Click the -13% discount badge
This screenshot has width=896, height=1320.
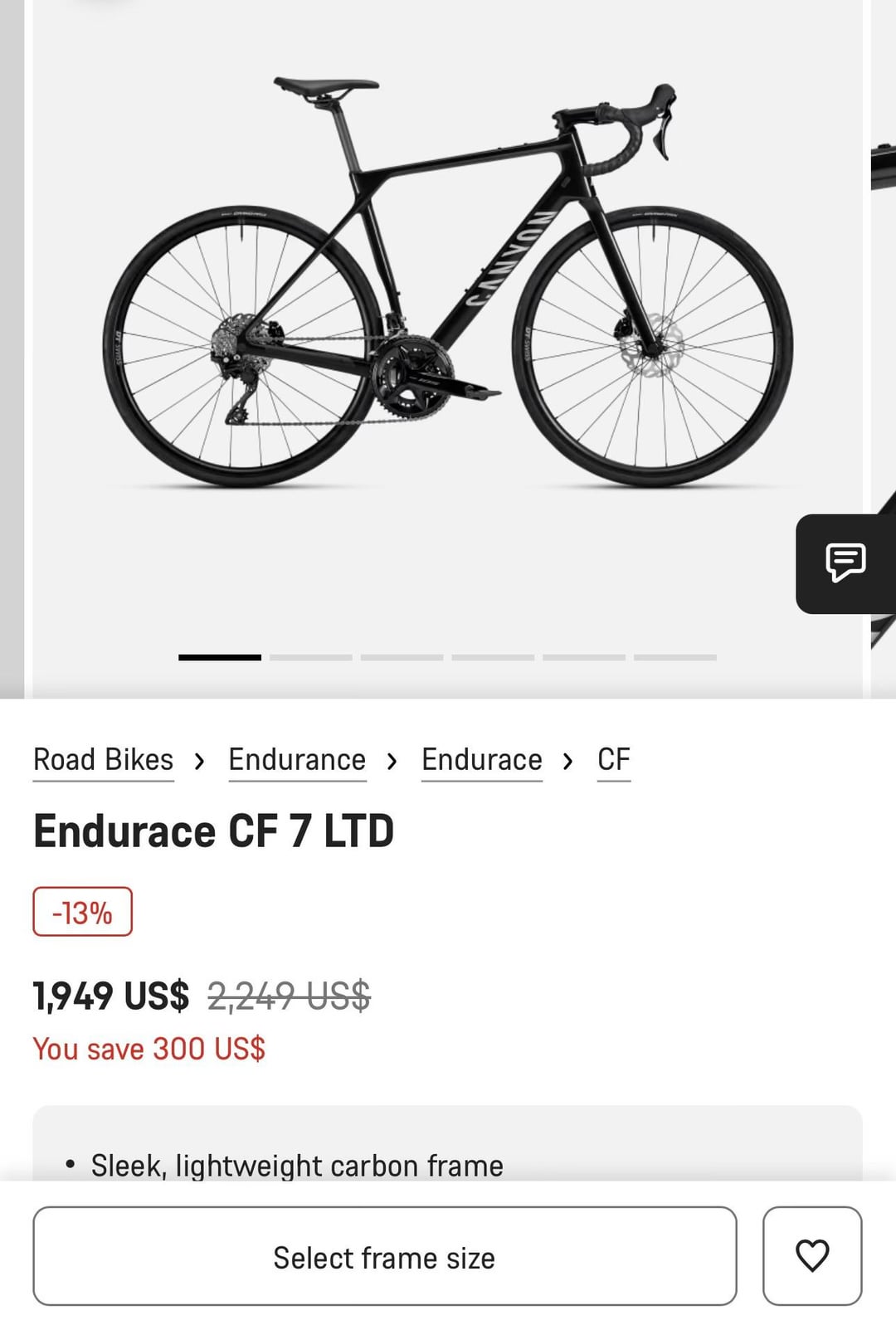[x=82, y=912]
